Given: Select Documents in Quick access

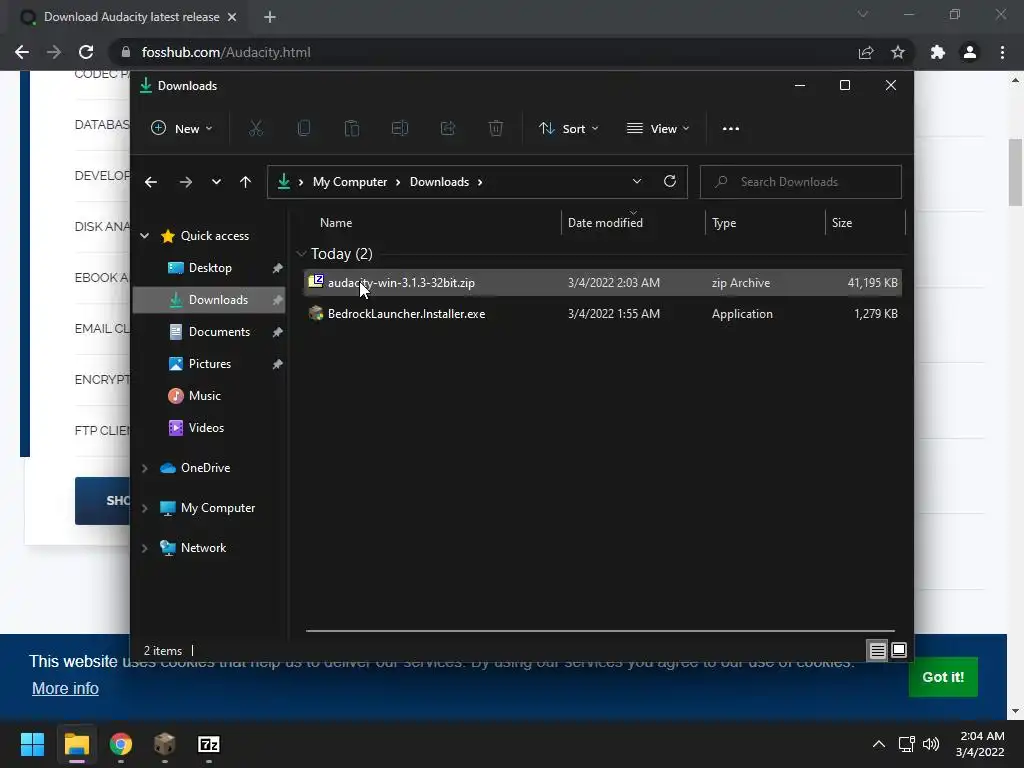Looking at the screenshot, I should click(x=210, y=332).
